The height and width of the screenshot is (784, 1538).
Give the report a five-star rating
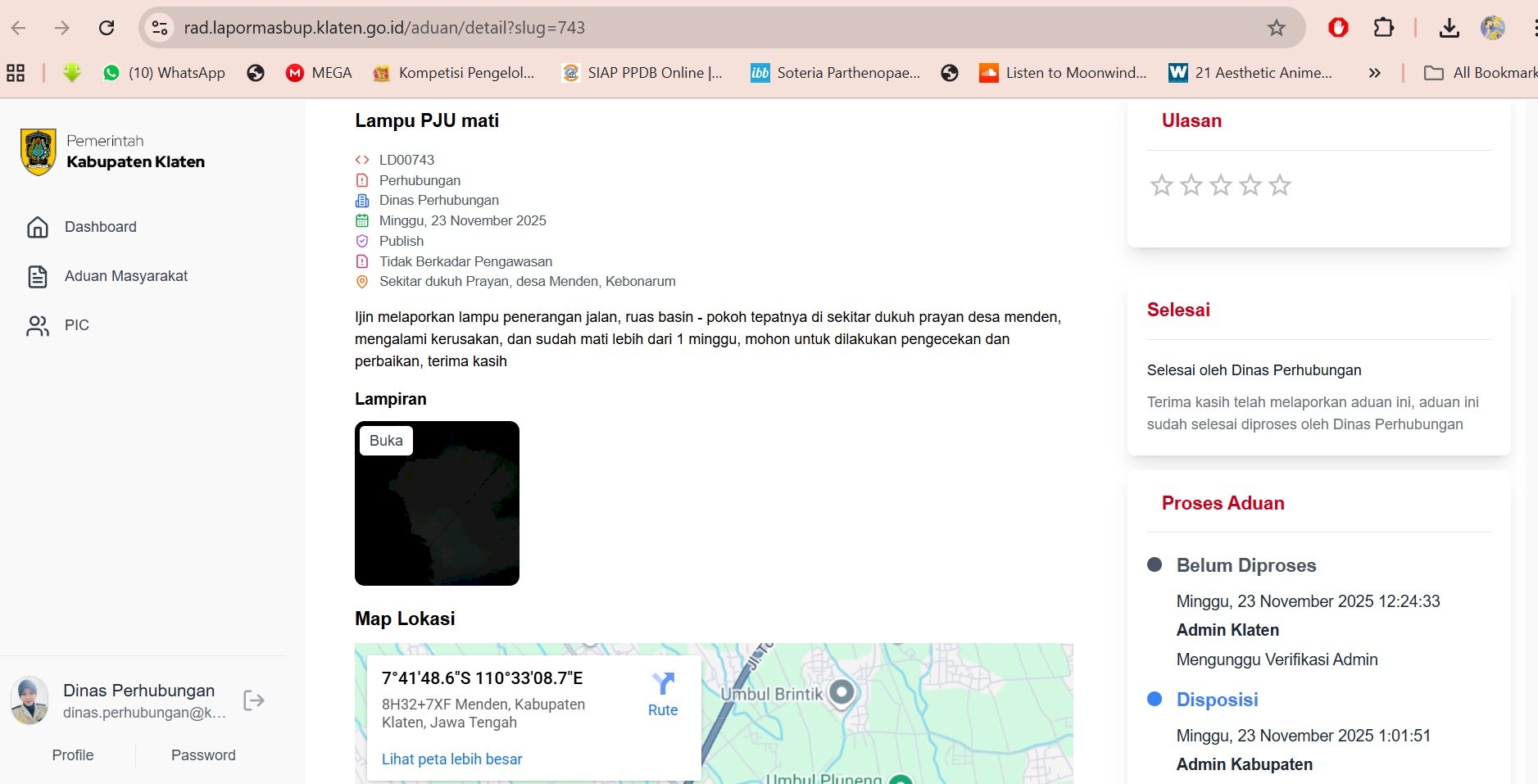(1279, 185)
